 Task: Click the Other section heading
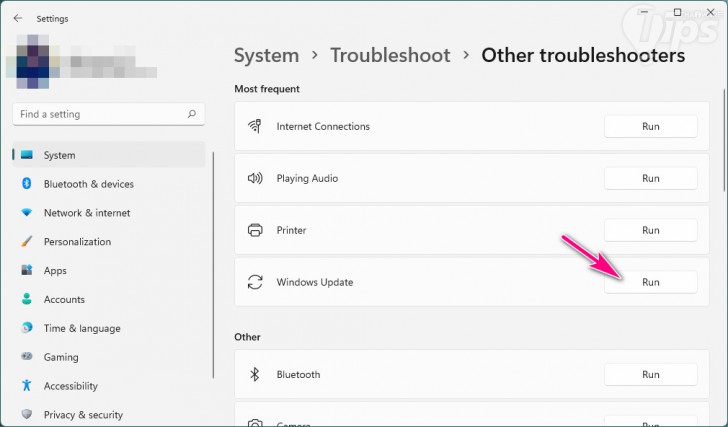pos(247,337)
